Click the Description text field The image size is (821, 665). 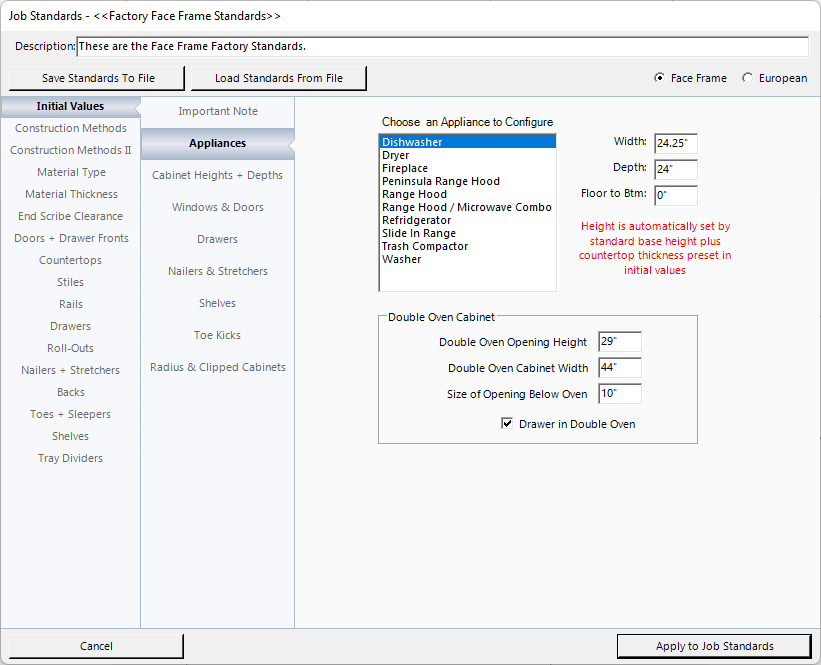click(x=442, y=47)
